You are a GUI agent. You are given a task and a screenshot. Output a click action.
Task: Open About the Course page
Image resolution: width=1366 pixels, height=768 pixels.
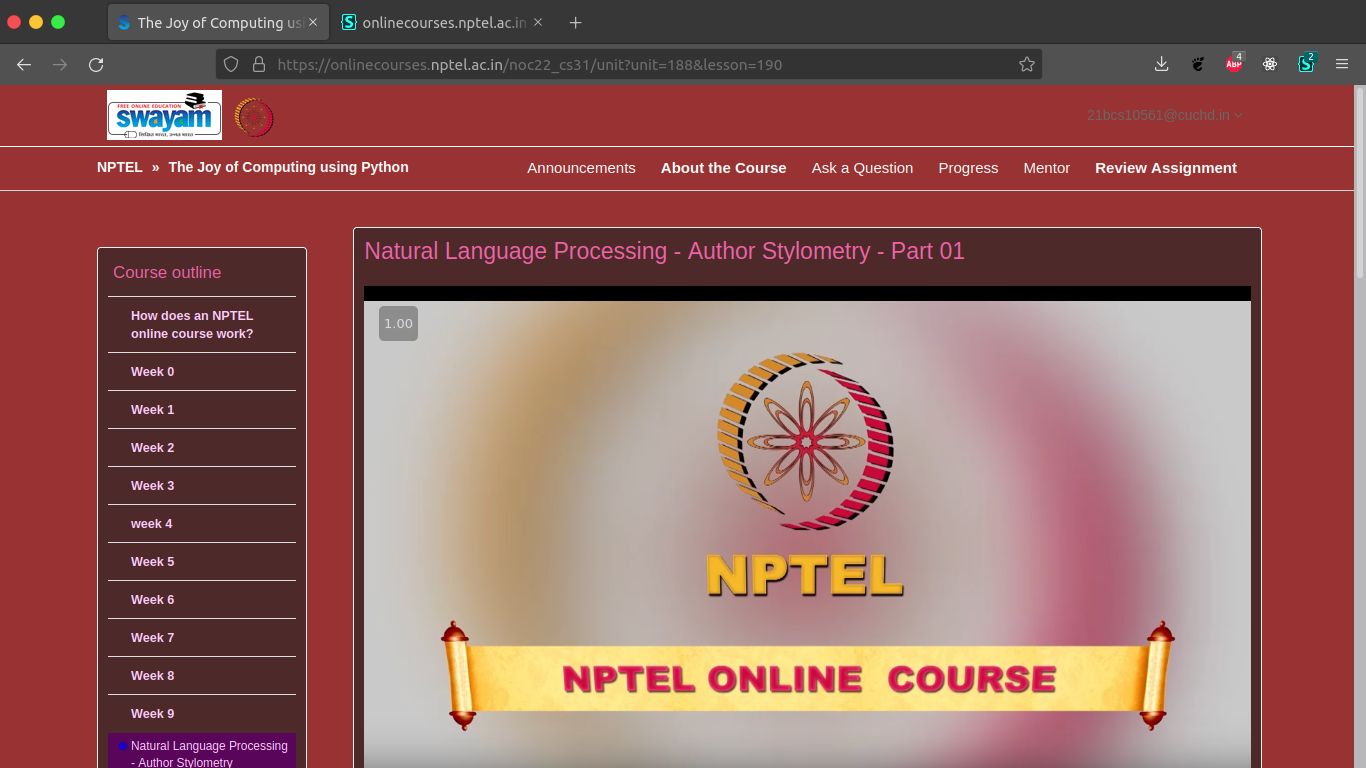[x=723, y=168]
